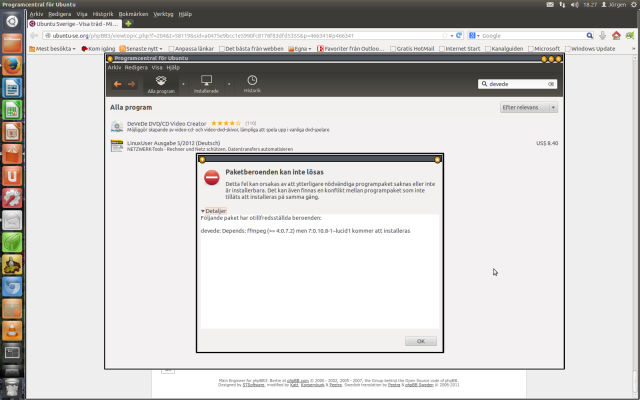The image size is (640, 400).
Task: Open System Settings wrench-and-gear dock icon
Action: coord(12,198)
